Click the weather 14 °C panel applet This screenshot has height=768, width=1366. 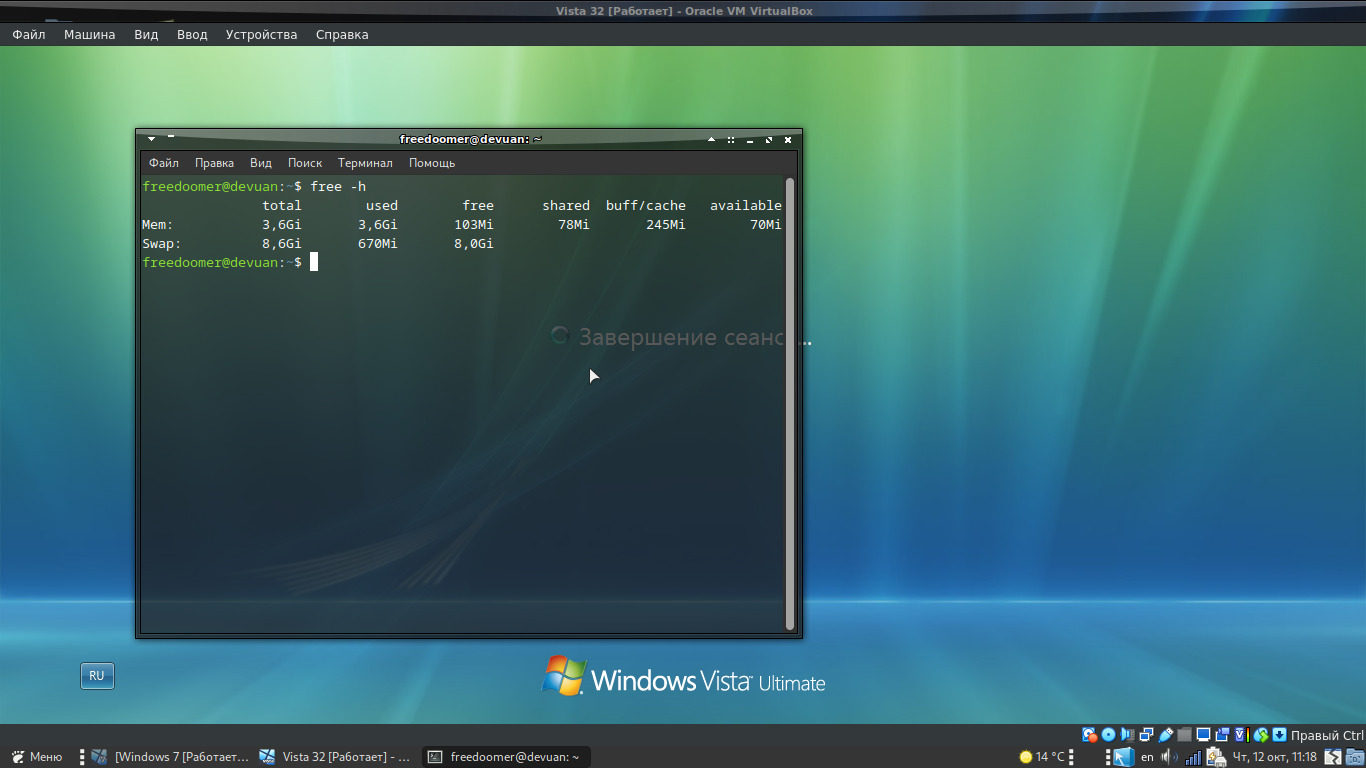(x=1041, y=757)
